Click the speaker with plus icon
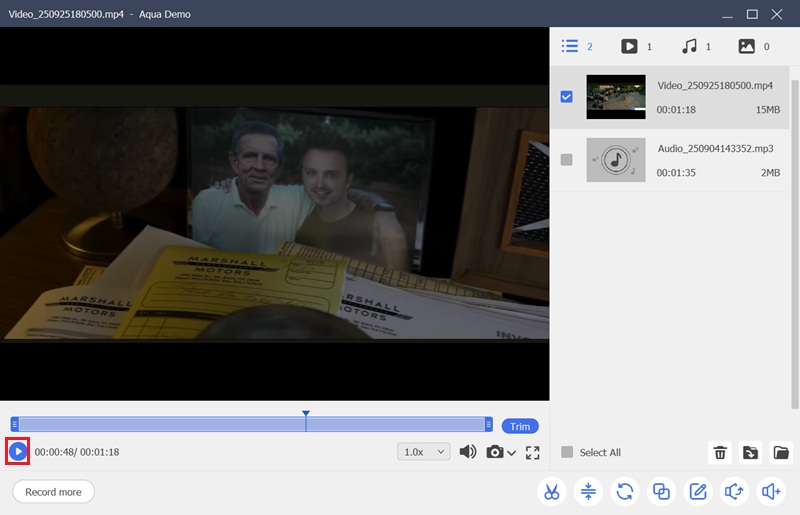 [x=770, y=491]
